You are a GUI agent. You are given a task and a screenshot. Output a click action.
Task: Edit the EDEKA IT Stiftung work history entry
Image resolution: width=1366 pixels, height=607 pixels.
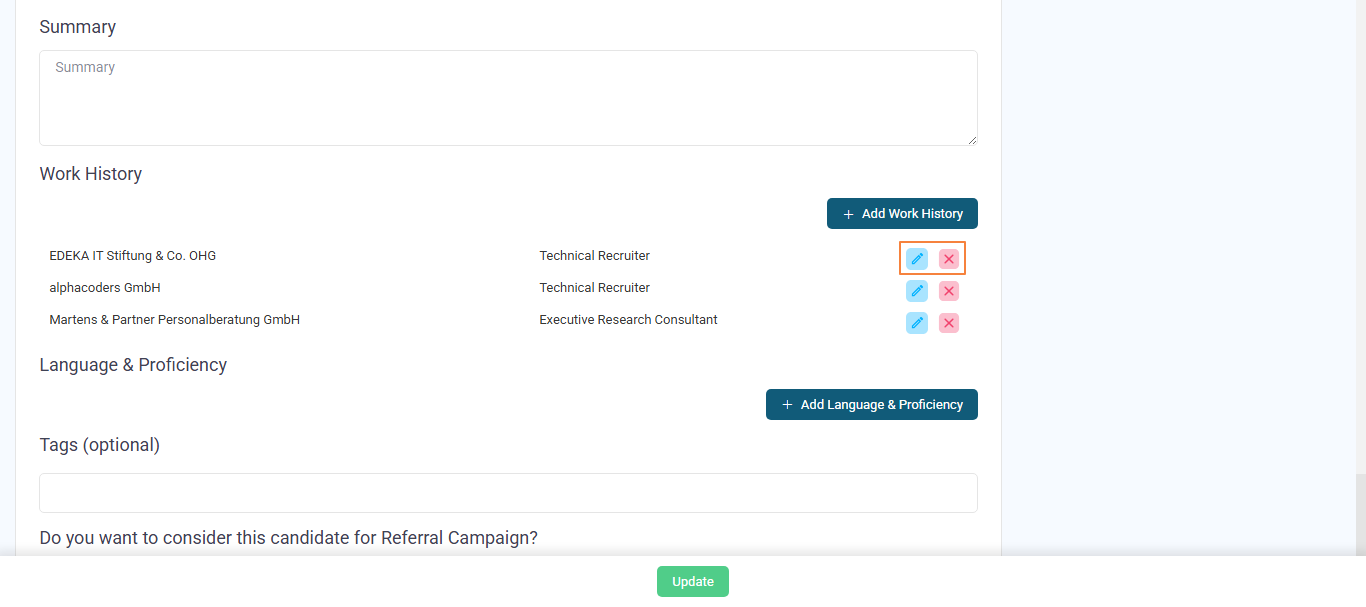click(917, 259)
